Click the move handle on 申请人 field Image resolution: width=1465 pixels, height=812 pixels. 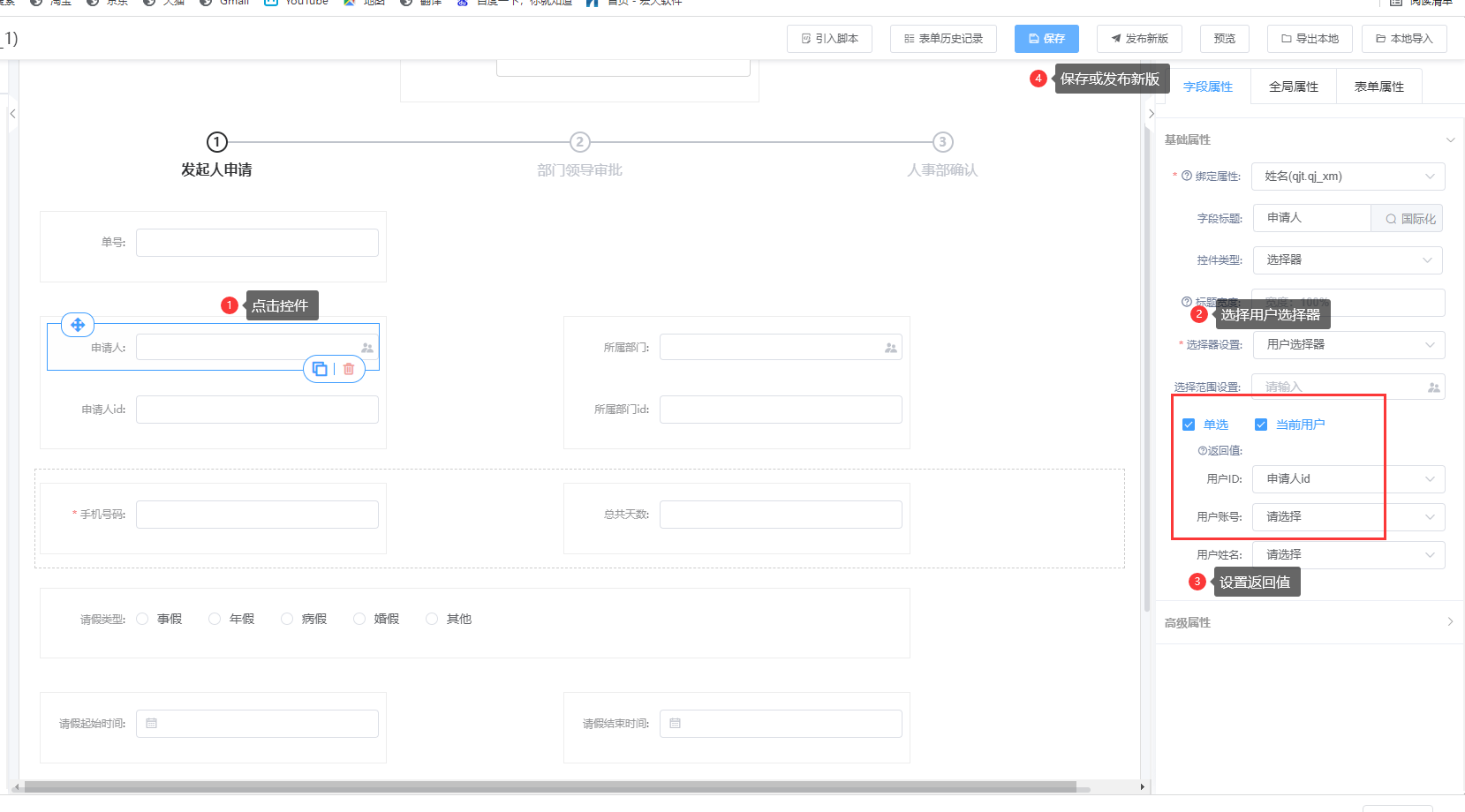coord(78,325)
